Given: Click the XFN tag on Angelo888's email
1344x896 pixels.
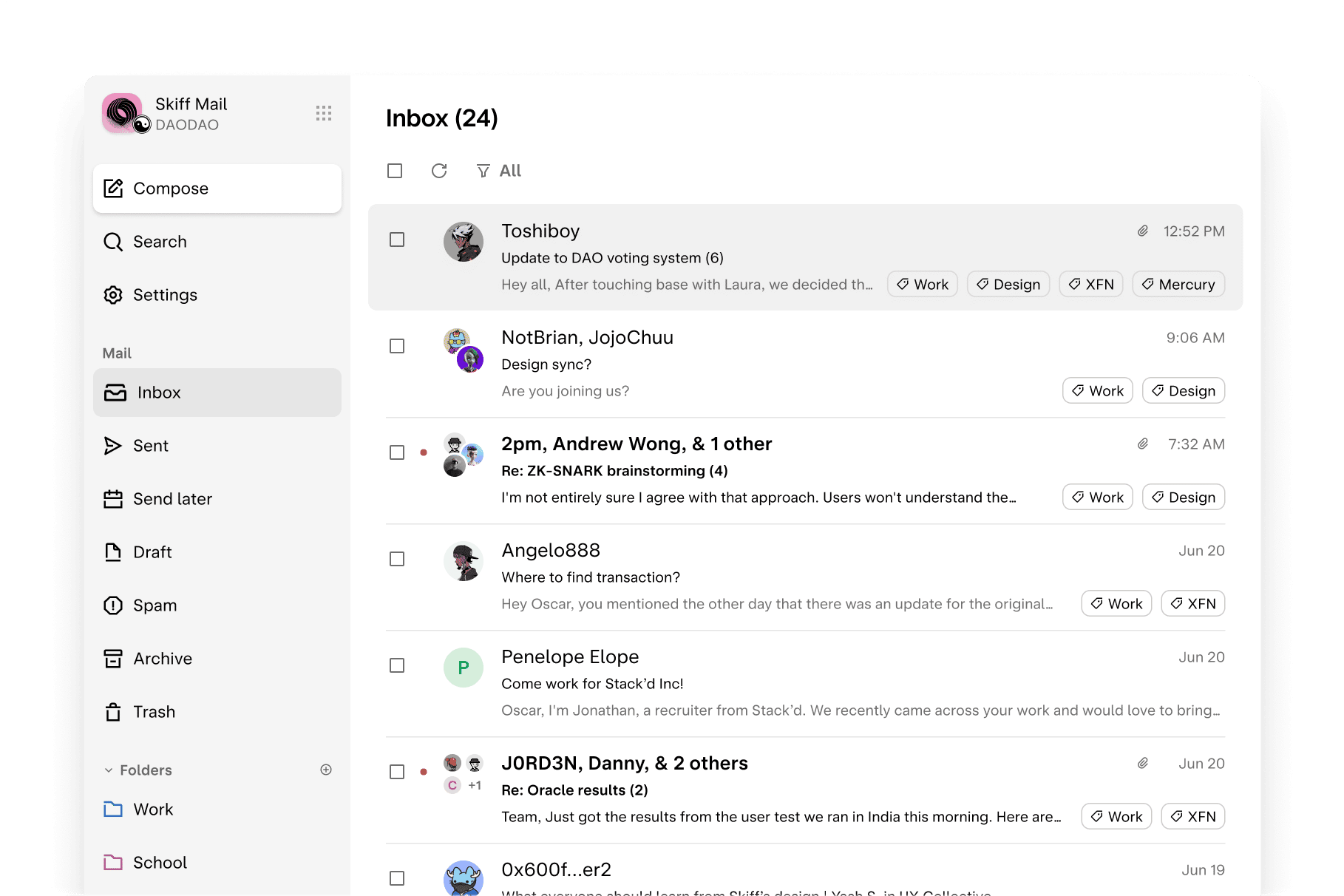Looking at the screenshot, I should (x=1193, y=604).
